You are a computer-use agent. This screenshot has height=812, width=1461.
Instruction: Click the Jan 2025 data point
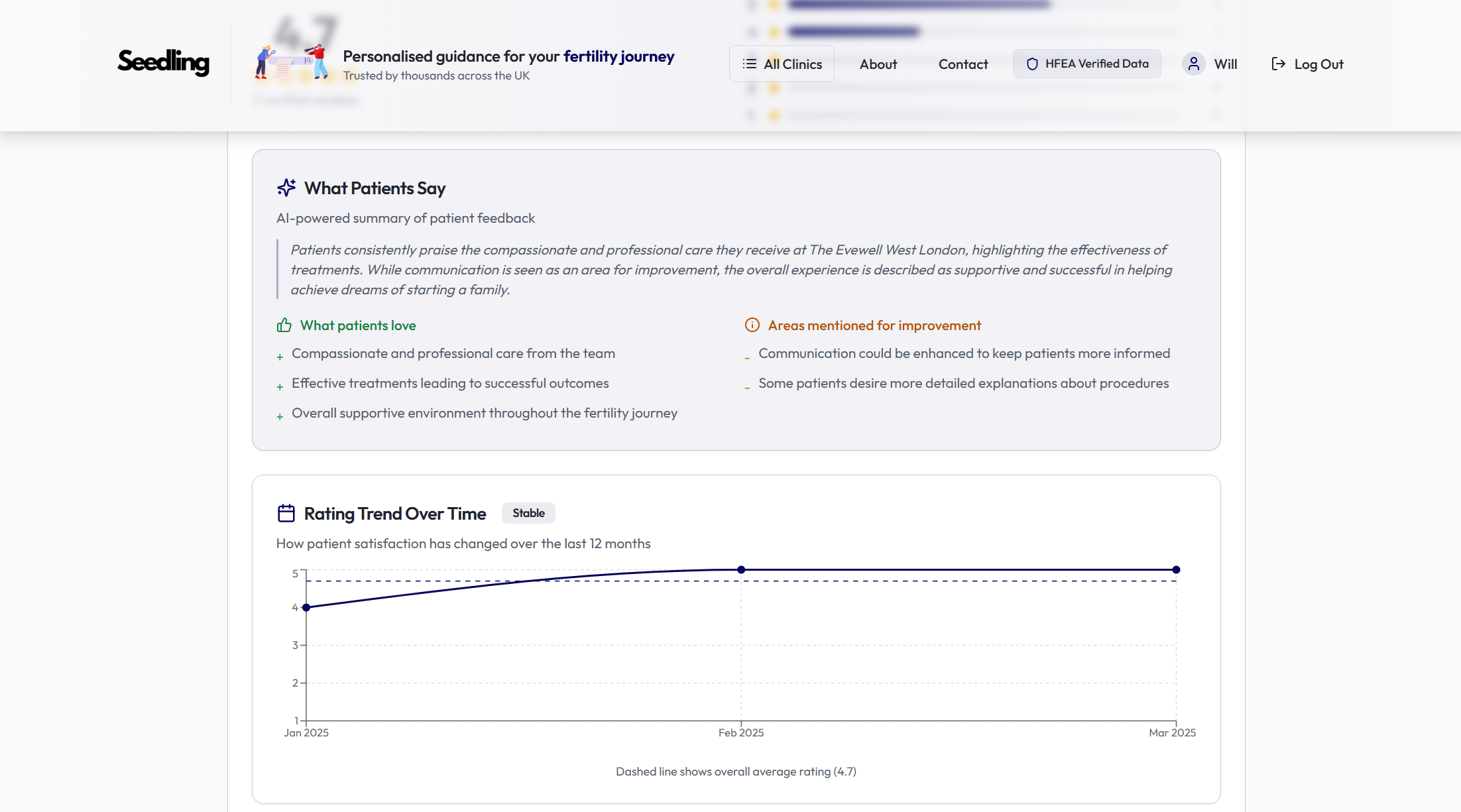tap(306, 607)
